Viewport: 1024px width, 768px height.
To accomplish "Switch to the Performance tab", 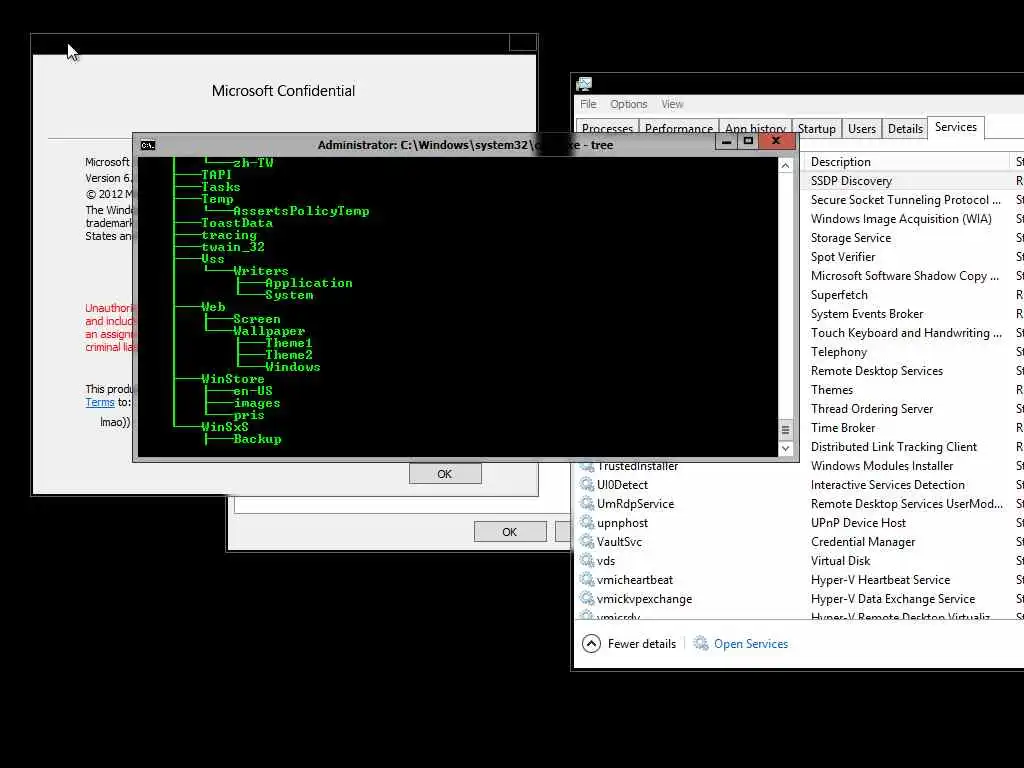I will point(679,129).
